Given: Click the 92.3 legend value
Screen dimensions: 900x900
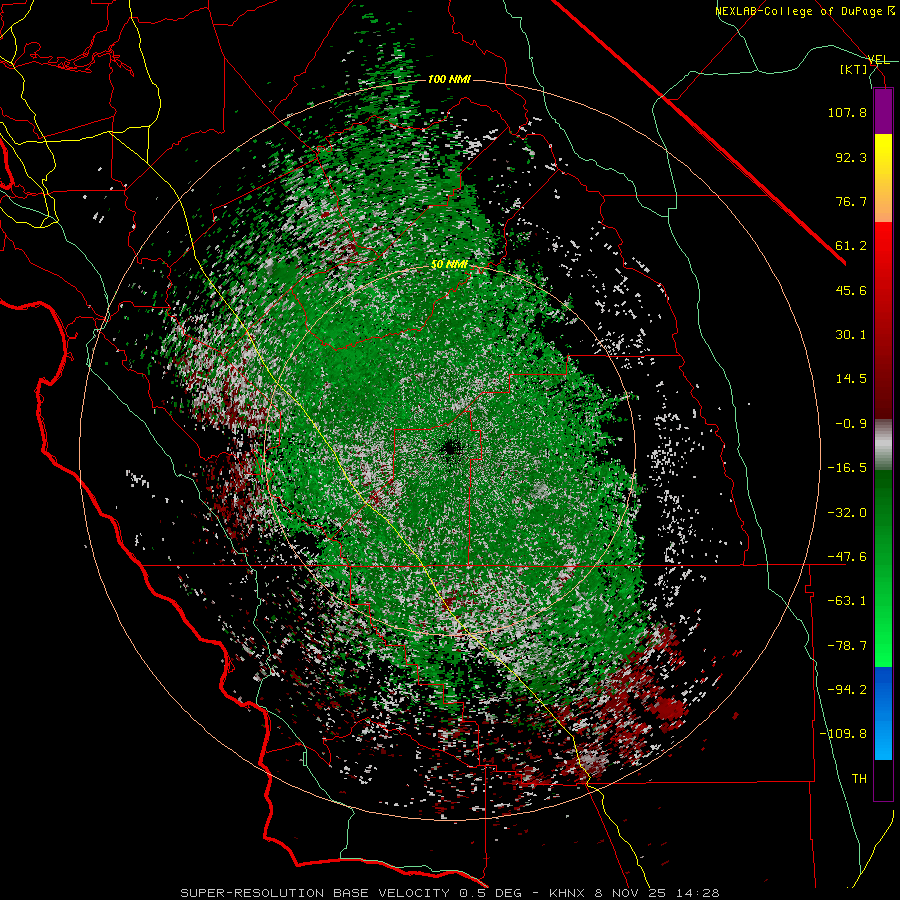Looking at the screenshot, I should 851,157.
